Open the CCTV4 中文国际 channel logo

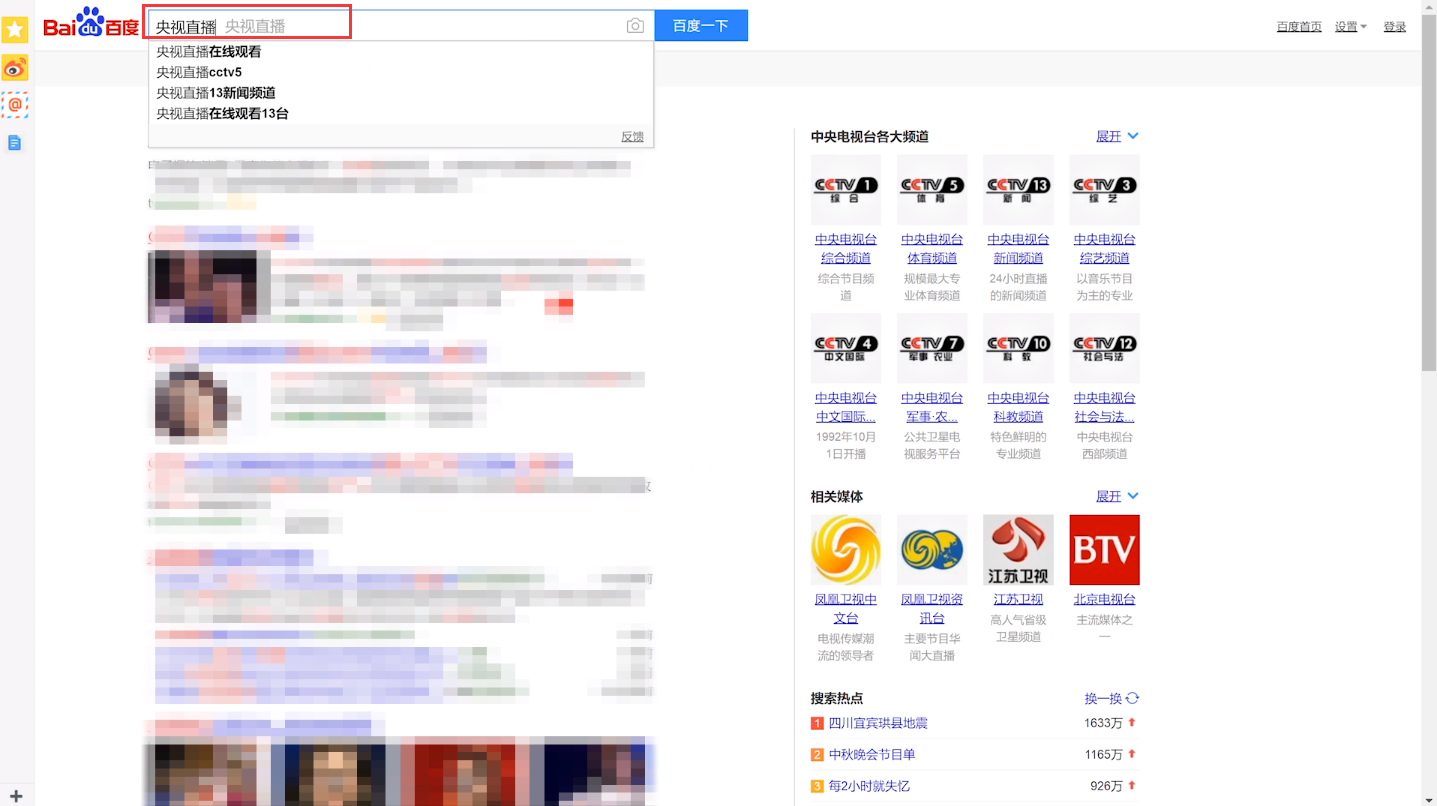coord(846,348)
